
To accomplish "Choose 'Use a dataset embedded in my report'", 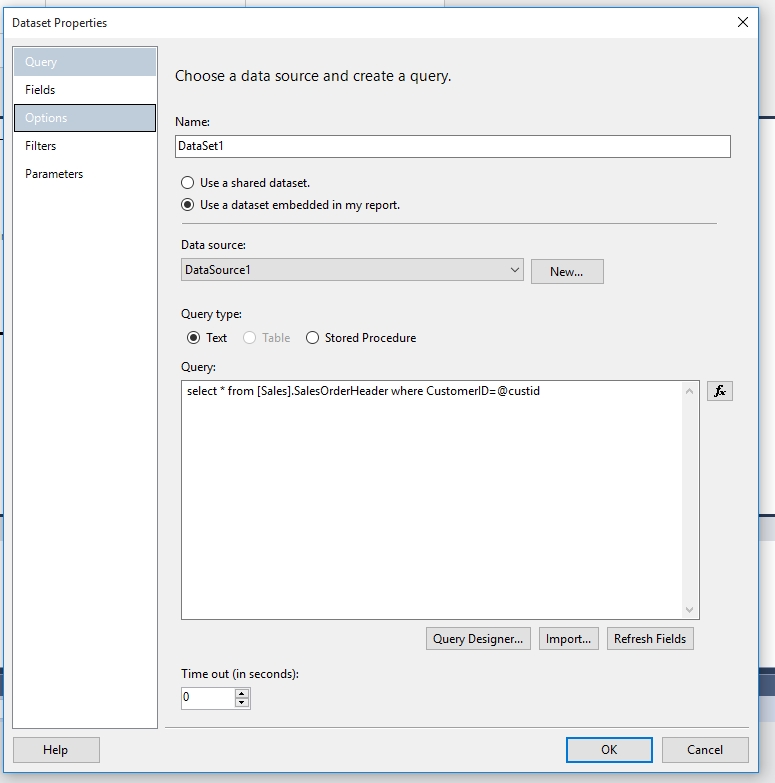I will (187, 205).
